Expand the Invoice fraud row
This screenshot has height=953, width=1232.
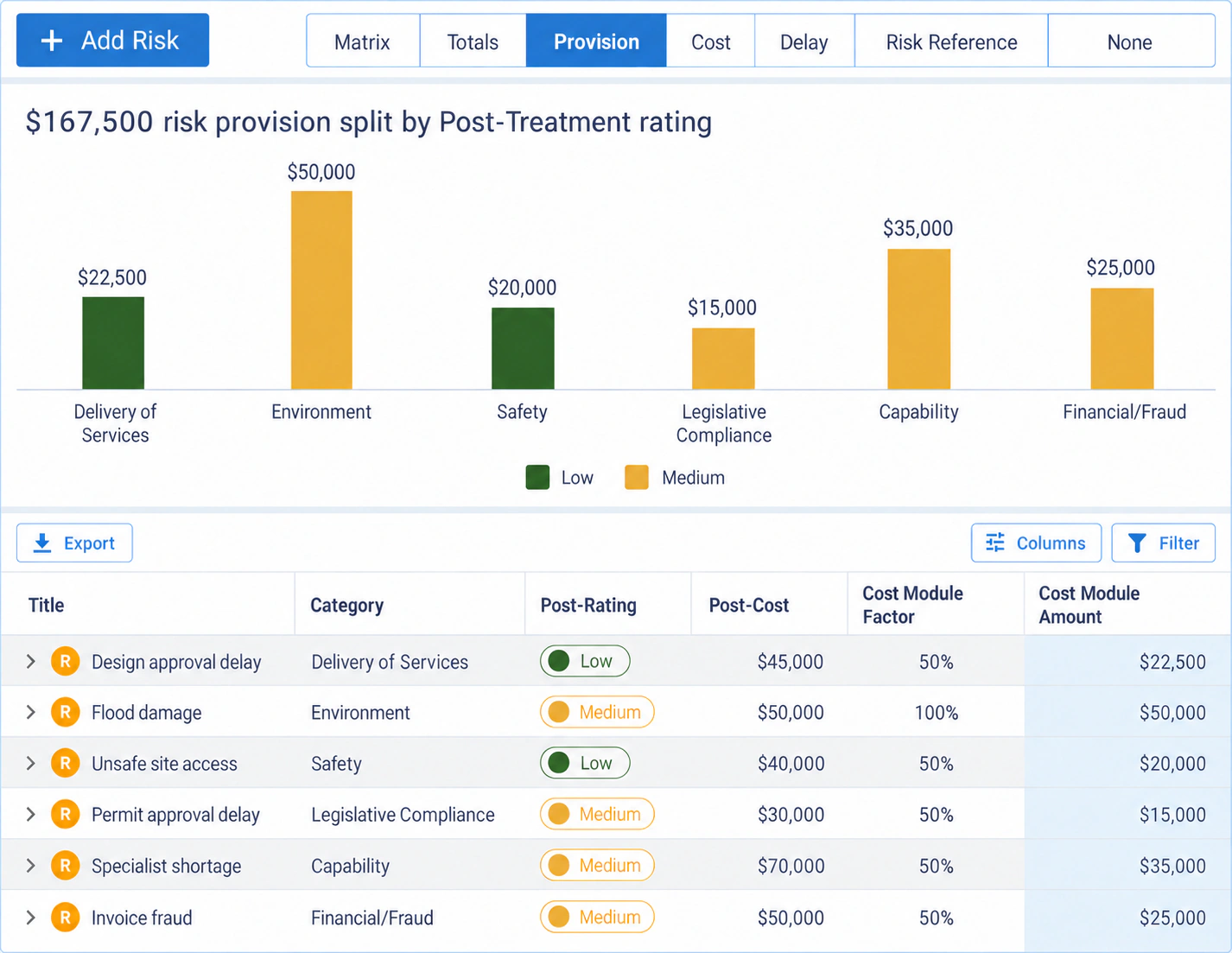click(30, 918)
